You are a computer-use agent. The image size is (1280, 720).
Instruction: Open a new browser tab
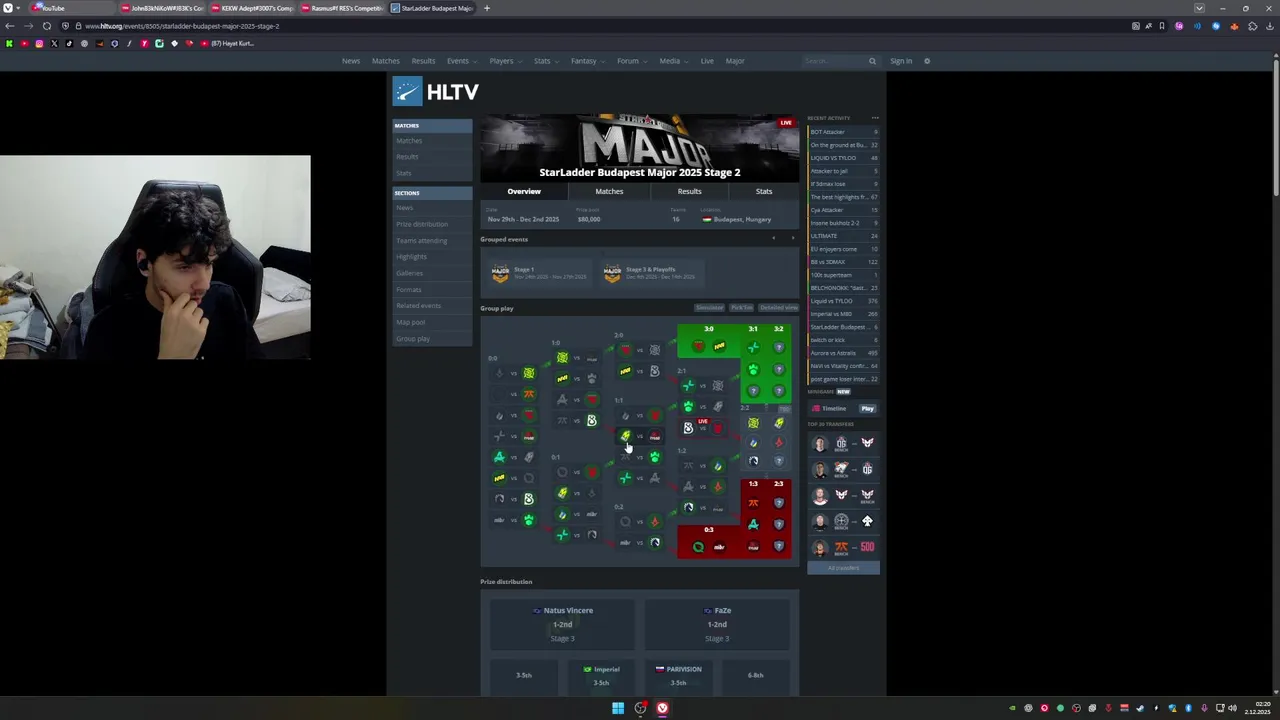[487, 8]
